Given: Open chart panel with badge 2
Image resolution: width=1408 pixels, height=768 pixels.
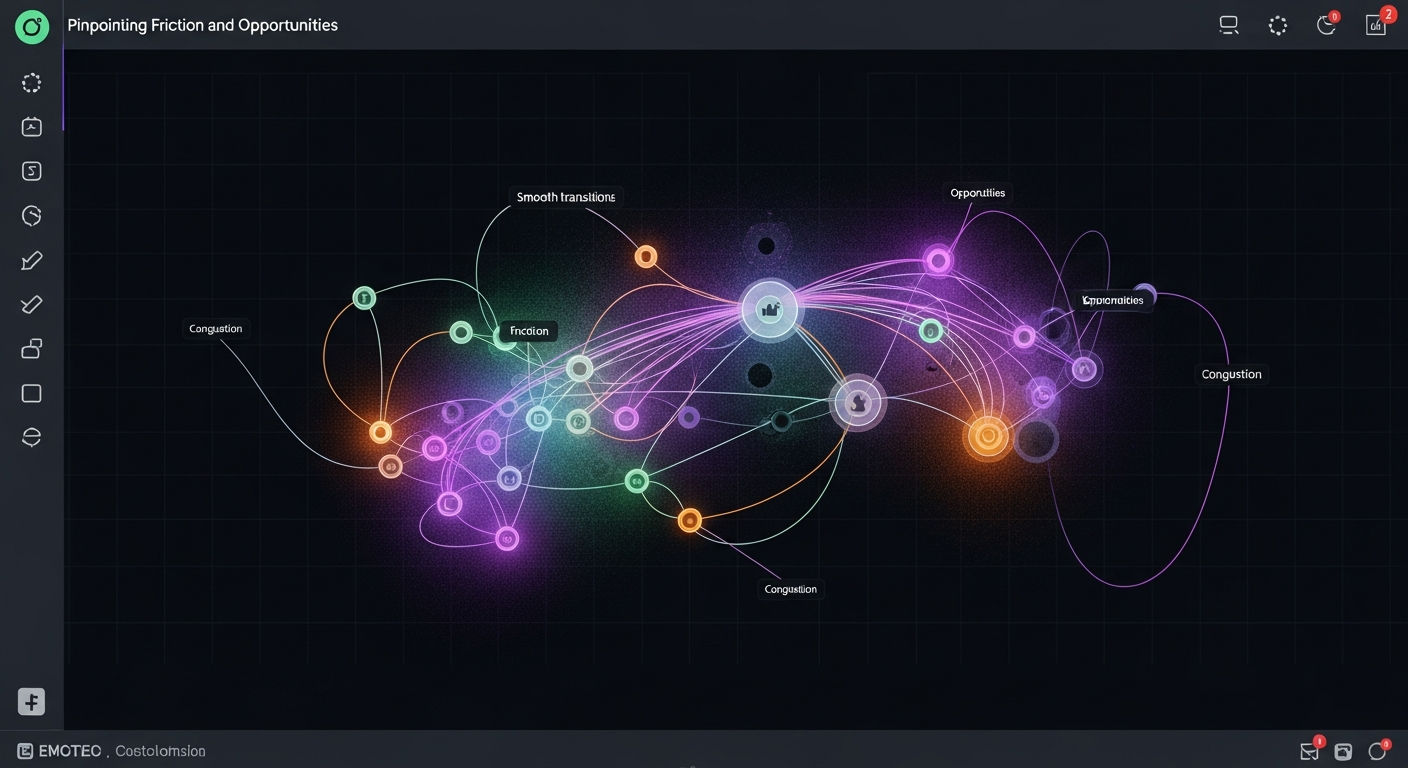Looking at the screenshot, I should 1376,26.
